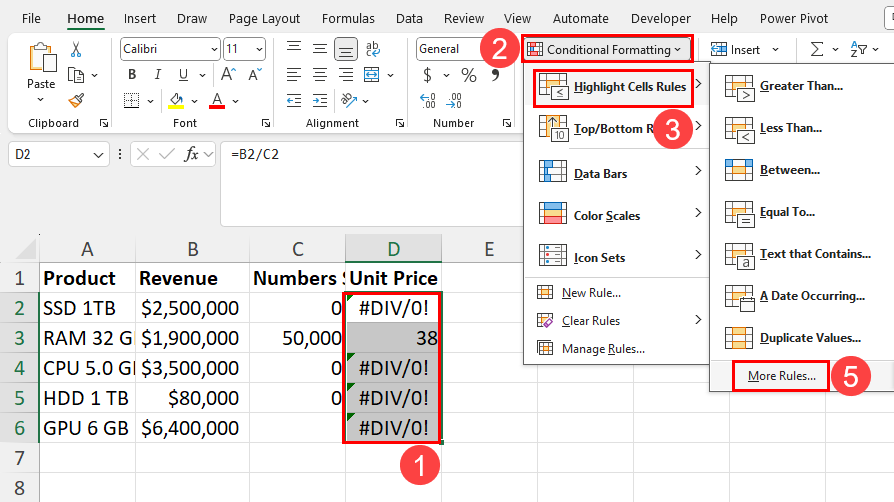
Task: Toggle Bold formatting
Action: [x=132, y=74]
